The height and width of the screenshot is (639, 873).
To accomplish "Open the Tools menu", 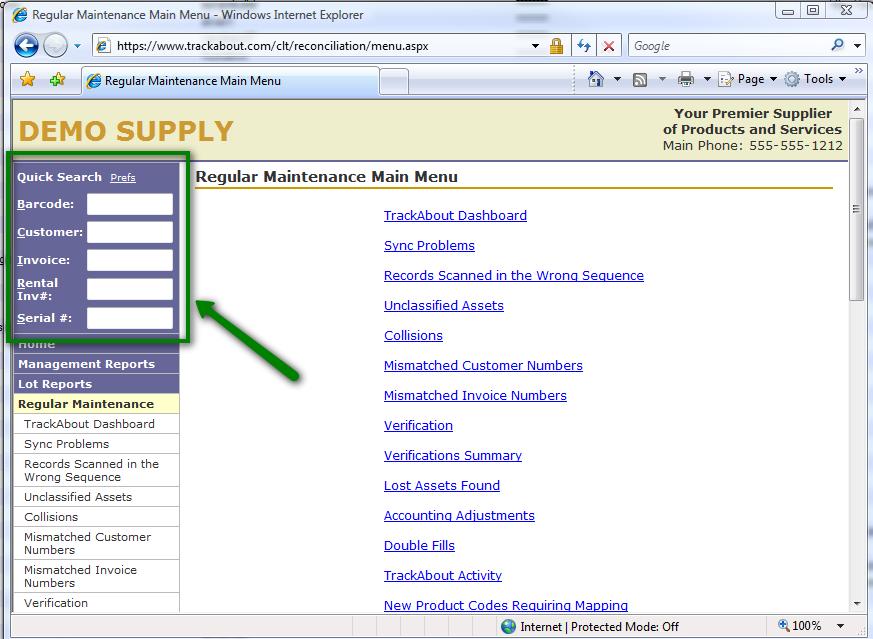I will [816, 79].
